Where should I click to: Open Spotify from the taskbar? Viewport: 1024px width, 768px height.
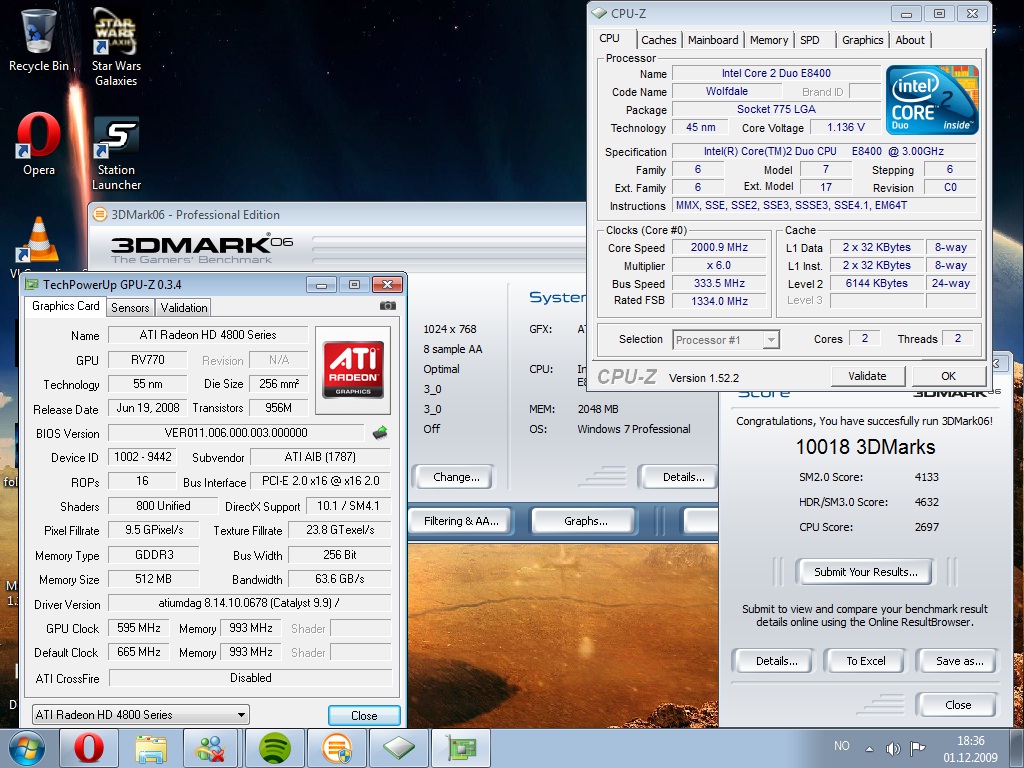tap(274, 748)
